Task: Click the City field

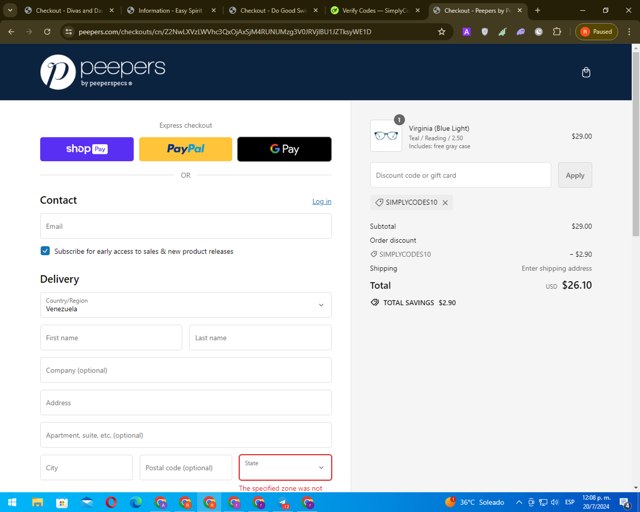Action: coord(86,467)
